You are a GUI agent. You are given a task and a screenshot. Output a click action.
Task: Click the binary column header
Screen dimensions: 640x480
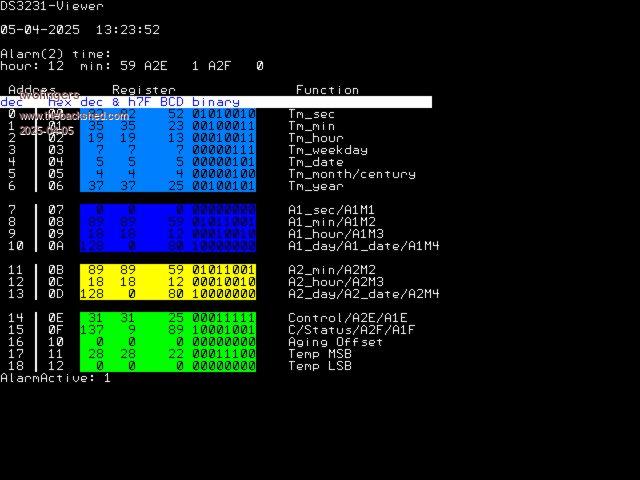coord(216,102)
